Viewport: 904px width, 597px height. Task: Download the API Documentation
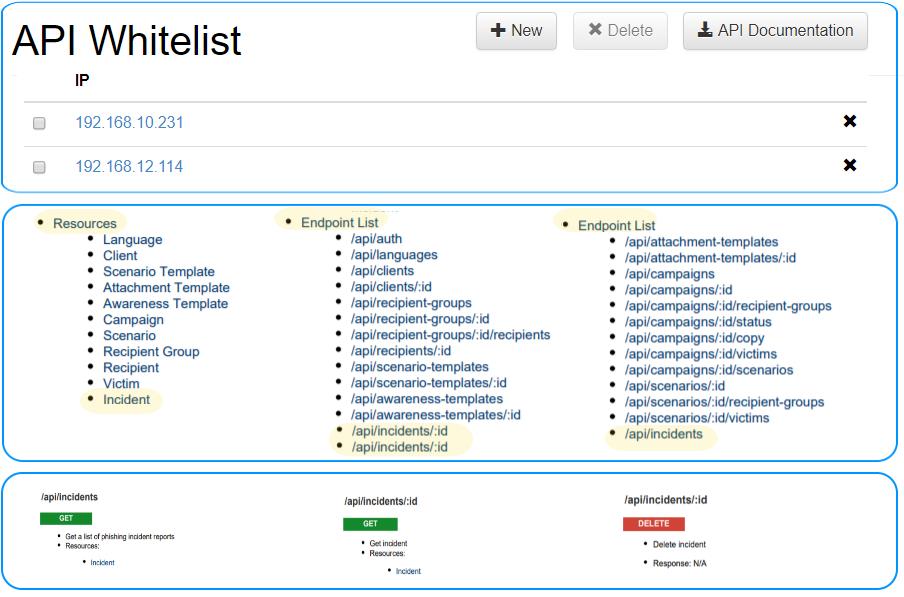pyautogui.click(x=775, y=31)
